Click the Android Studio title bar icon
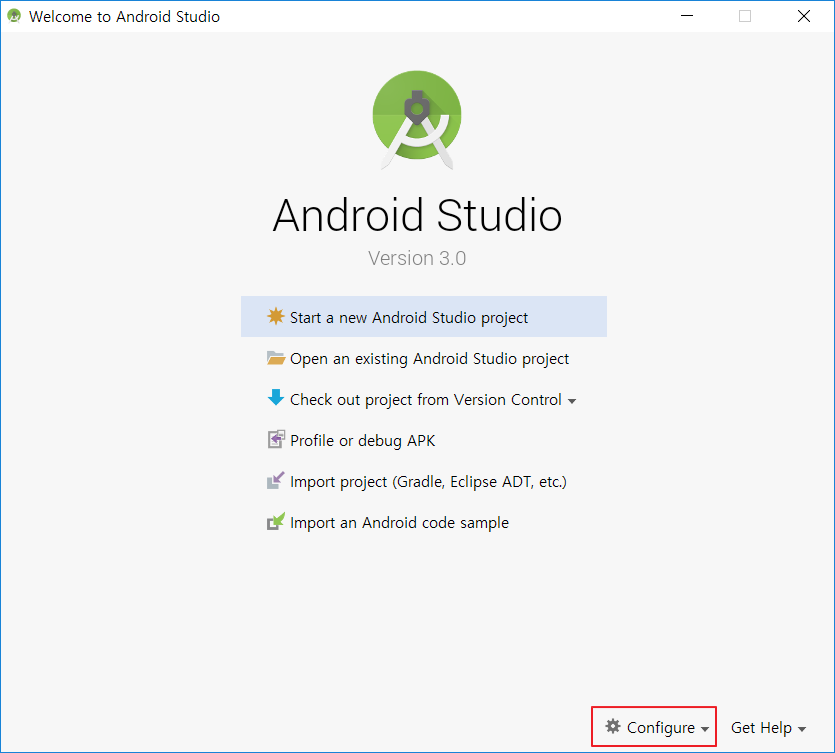Viewport: 835px width, 753px height. 14,16
